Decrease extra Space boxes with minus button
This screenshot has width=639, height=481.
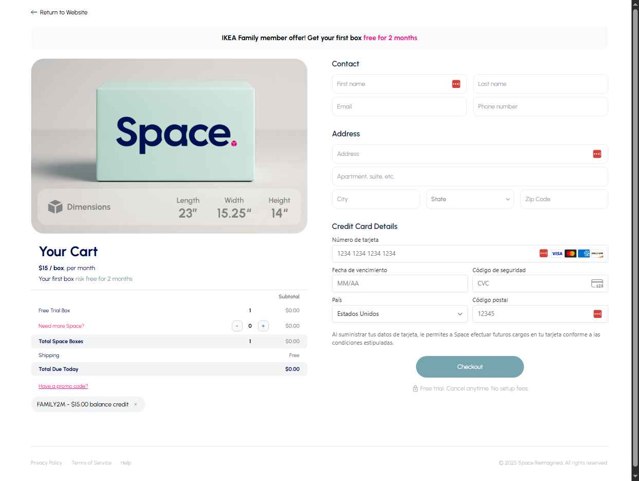point(237,326)
